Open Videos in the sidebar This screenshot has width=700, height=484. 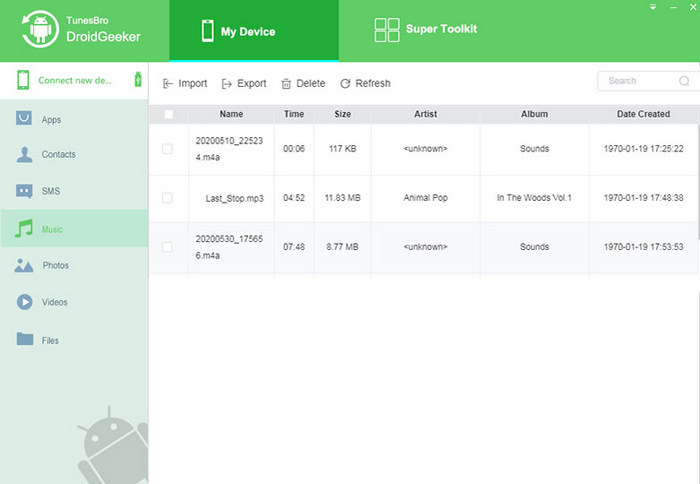point(74,302)
